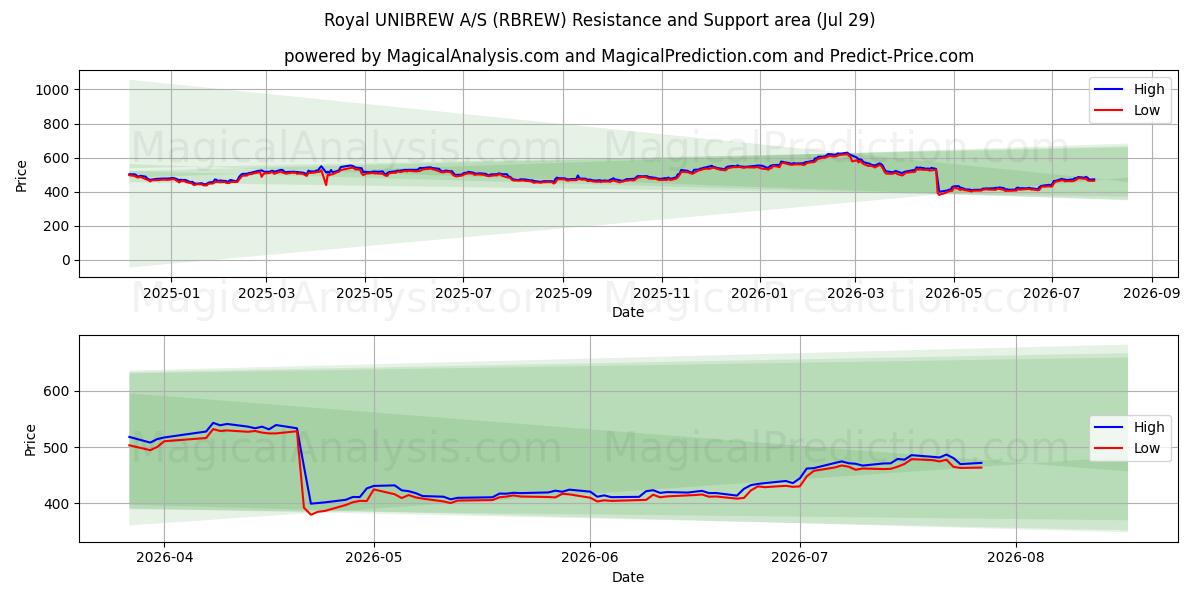Click the '2025-07' x-axis tick label
This screenshot has height=600, width=1200.
[x=462, y=294]
